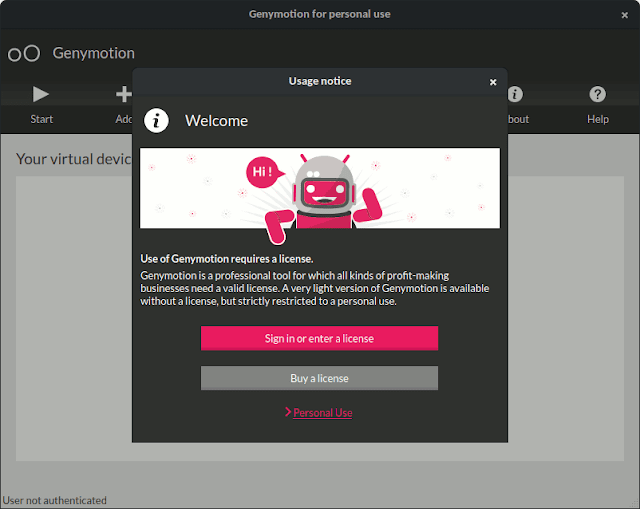Screen dimensions: 640x509
Task: Click the Help label in the toolbar
Action: tap(598, 119)
